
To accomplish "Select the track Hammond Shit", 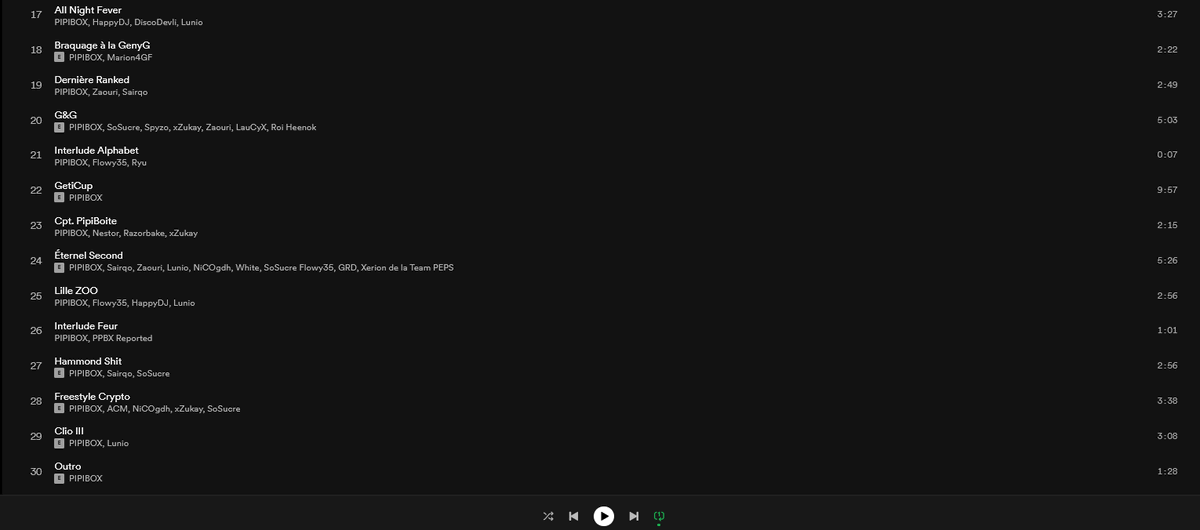I will (x=87, y=361).
